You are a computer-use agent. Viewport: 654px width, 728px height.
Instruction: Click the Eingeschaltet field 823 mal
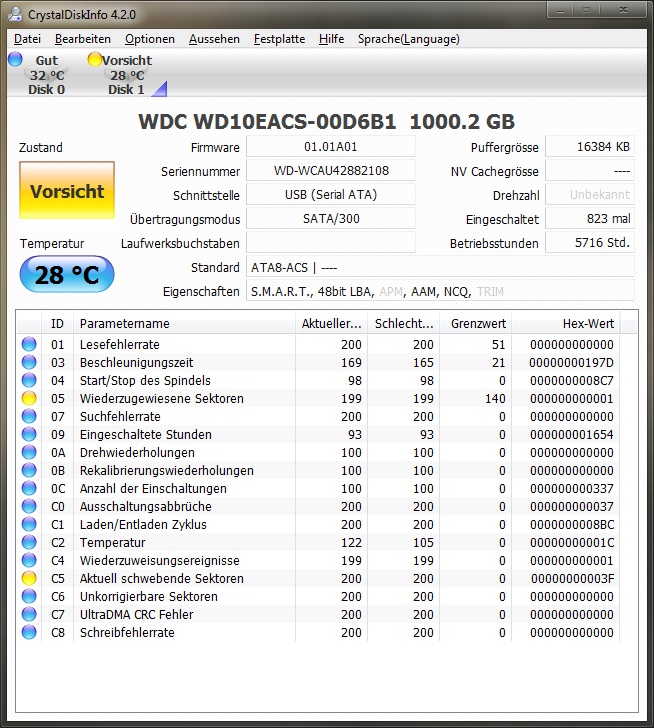(x=589, y=219)
